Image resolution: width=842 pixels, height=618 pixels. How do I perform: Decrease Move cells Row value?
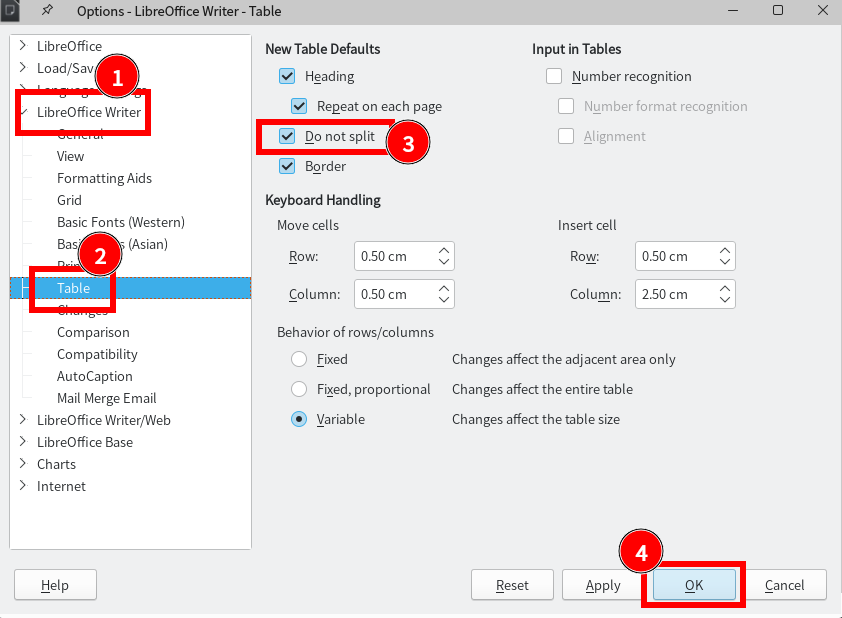coord(444,261)
